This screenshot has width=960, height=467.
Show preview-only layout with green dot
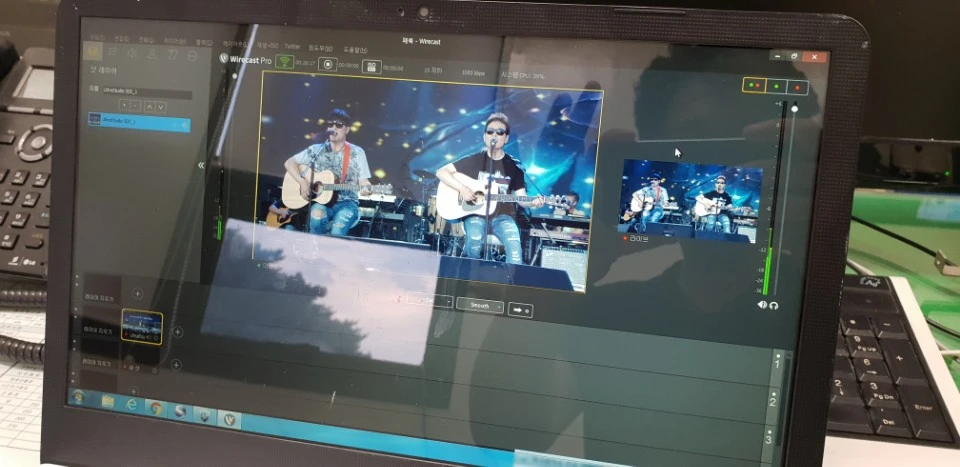click(x=776, y=86)
